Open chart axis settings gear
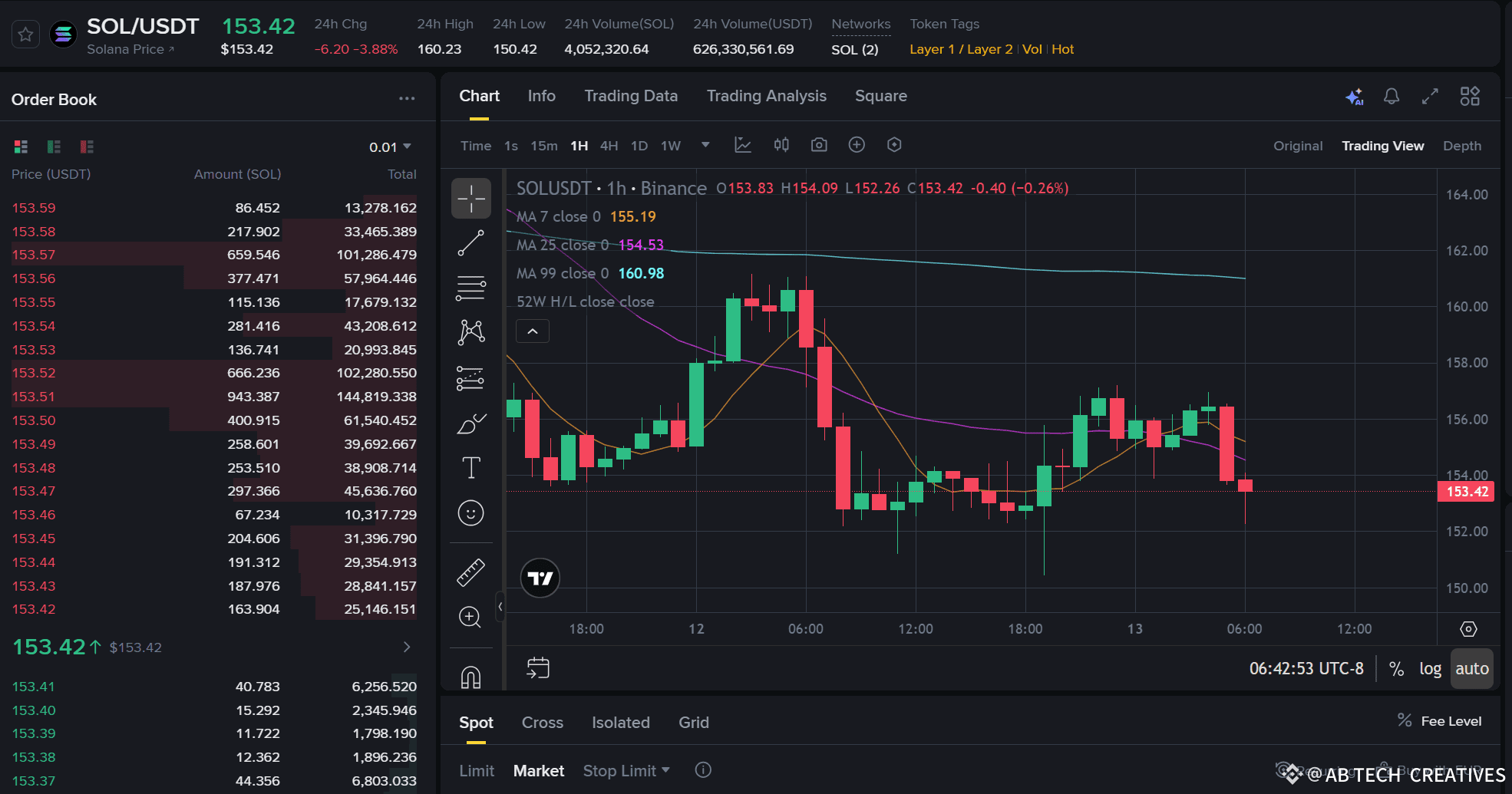This screenshot has height=794, width=1512. click(1468, 629)
